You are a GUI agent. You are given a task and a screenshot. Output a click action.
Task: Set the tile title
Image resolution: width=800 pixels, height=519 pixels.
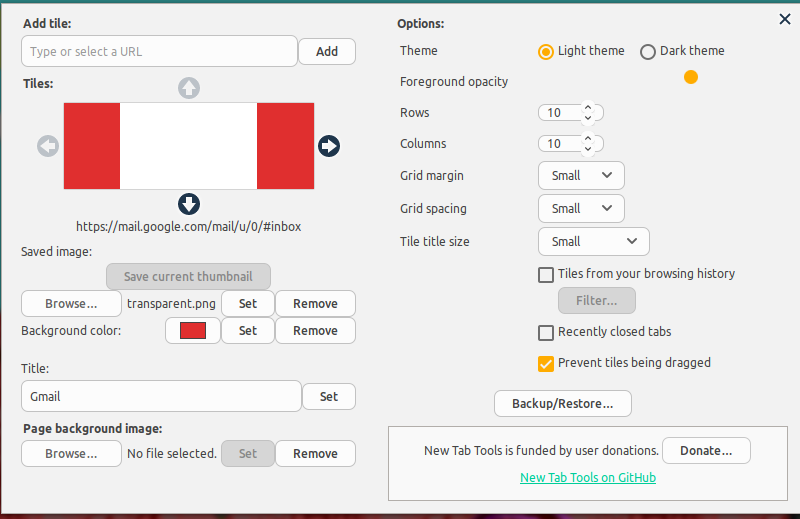pos(329,397)
